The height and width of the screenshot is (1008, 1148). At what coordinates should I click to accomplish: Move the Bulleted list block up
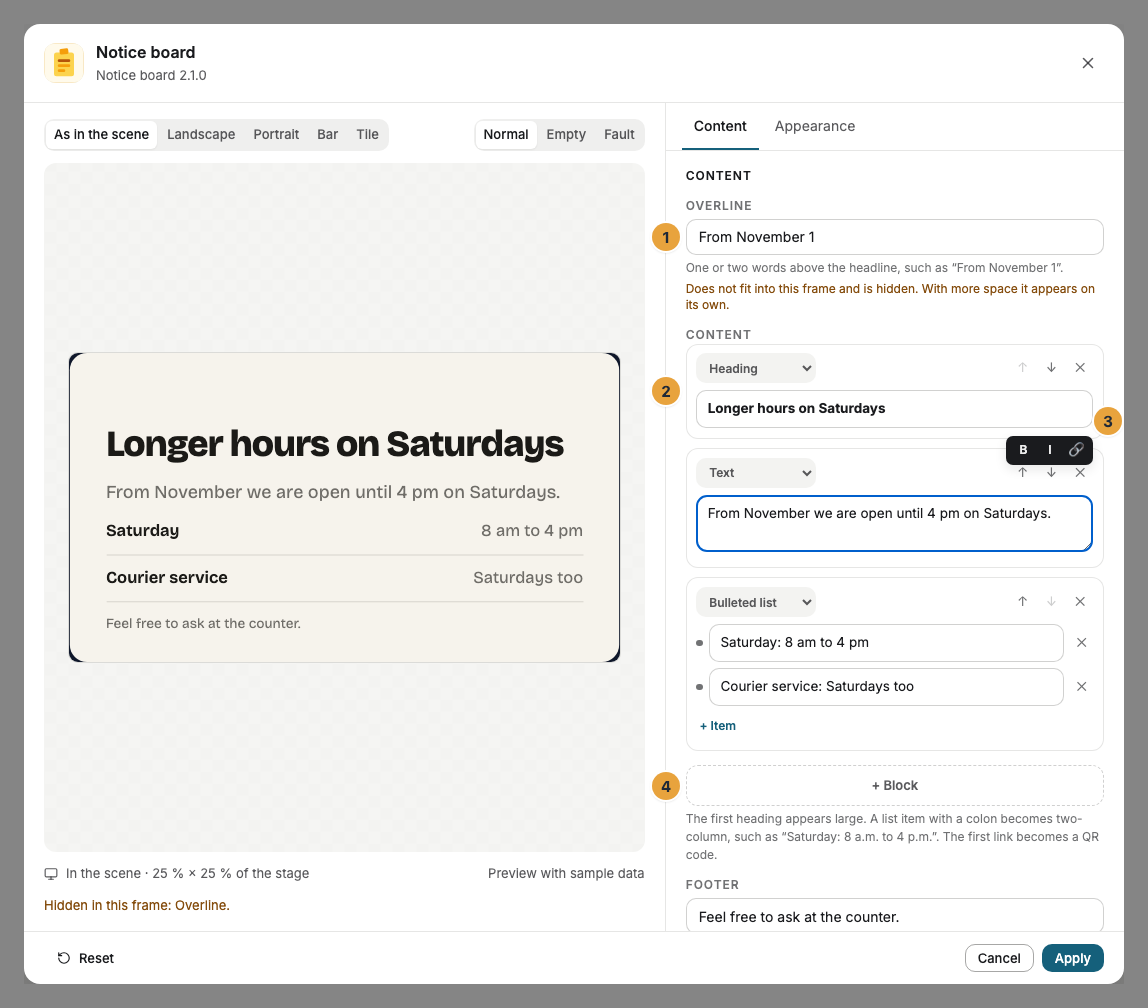[1023, 602]
